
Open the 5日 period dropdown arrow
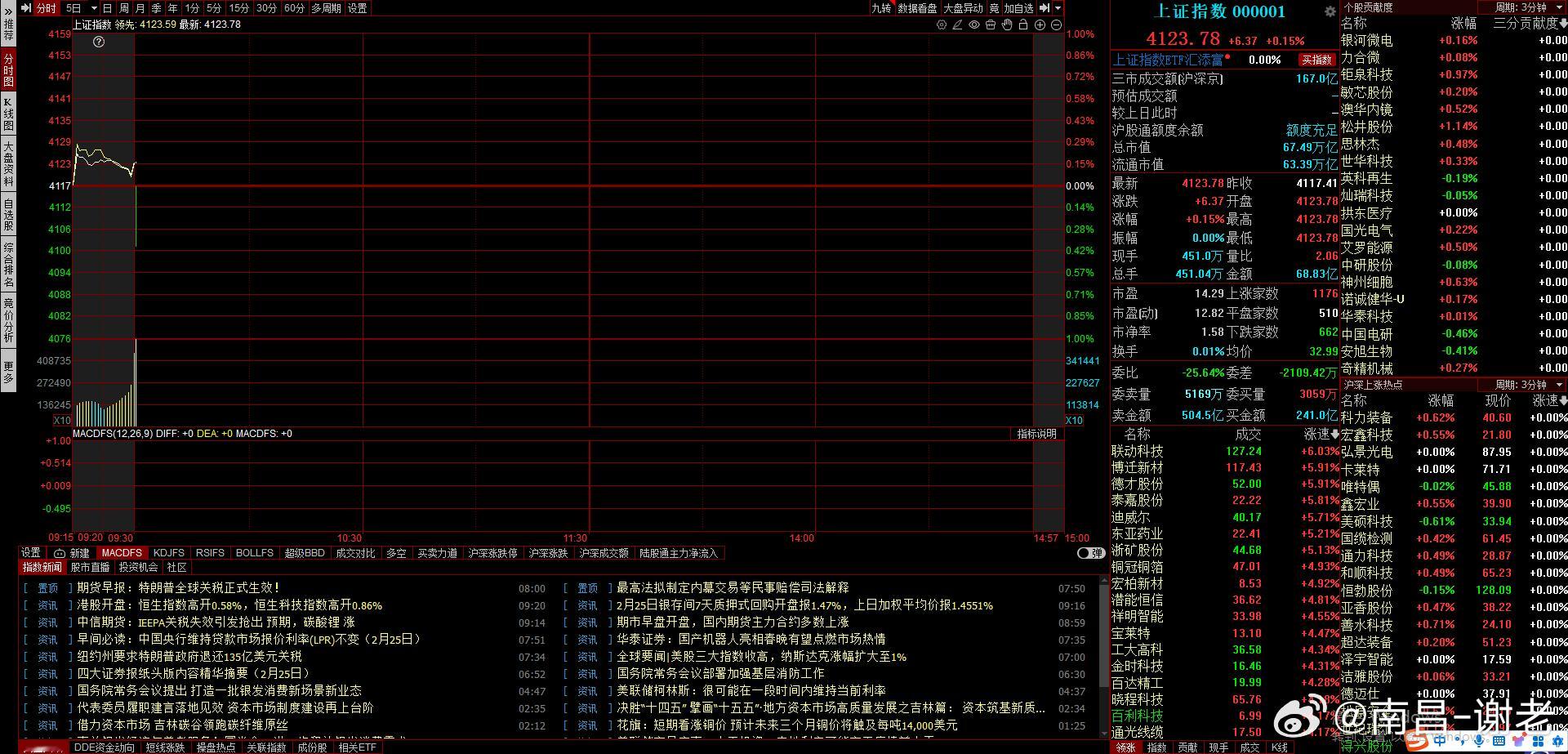[95, 8]
